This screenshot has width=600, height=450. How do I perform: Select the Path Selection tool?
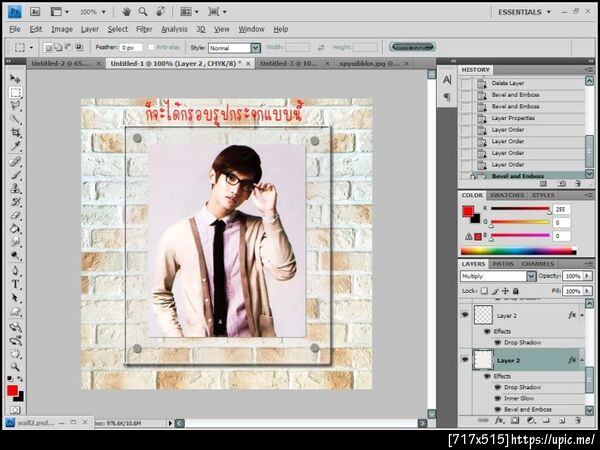click(x=15, y=297)
